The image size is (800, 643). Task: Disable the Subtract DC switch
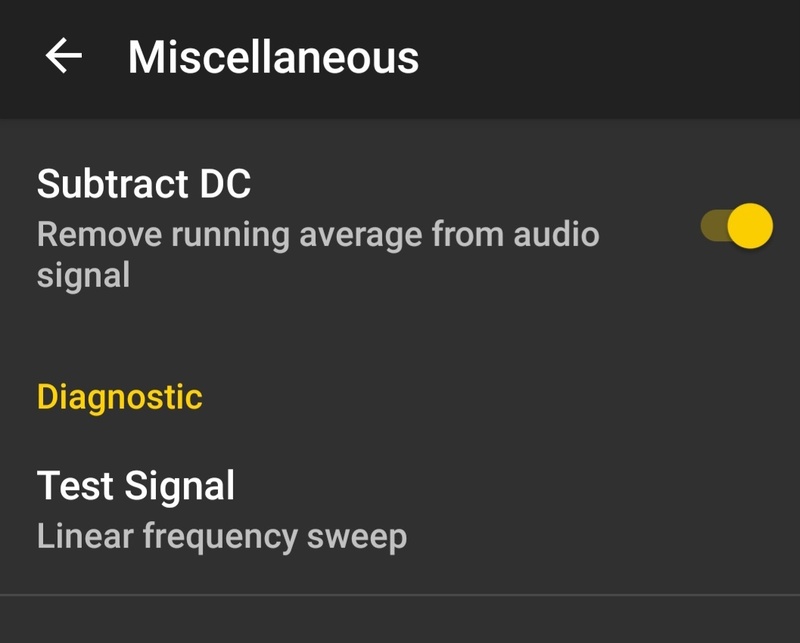737,227
